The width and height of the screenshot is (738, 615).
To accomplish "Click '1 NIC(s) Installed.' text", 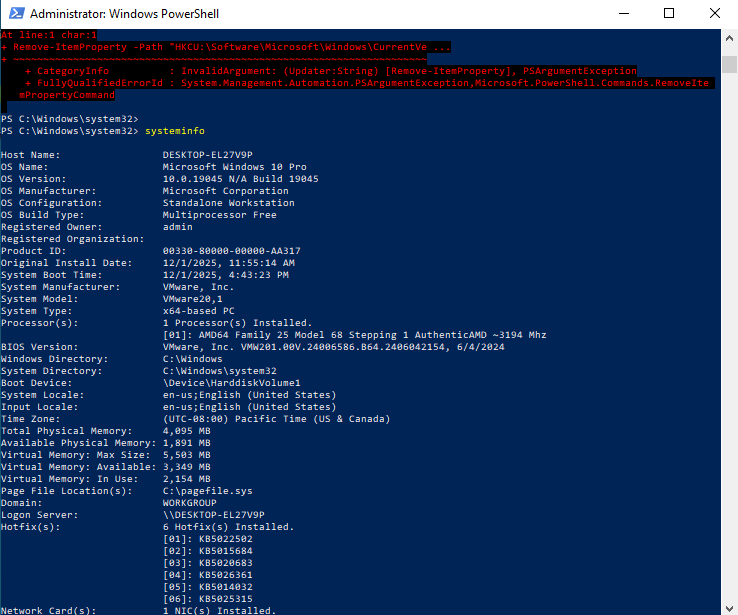I will coord(219,610).
